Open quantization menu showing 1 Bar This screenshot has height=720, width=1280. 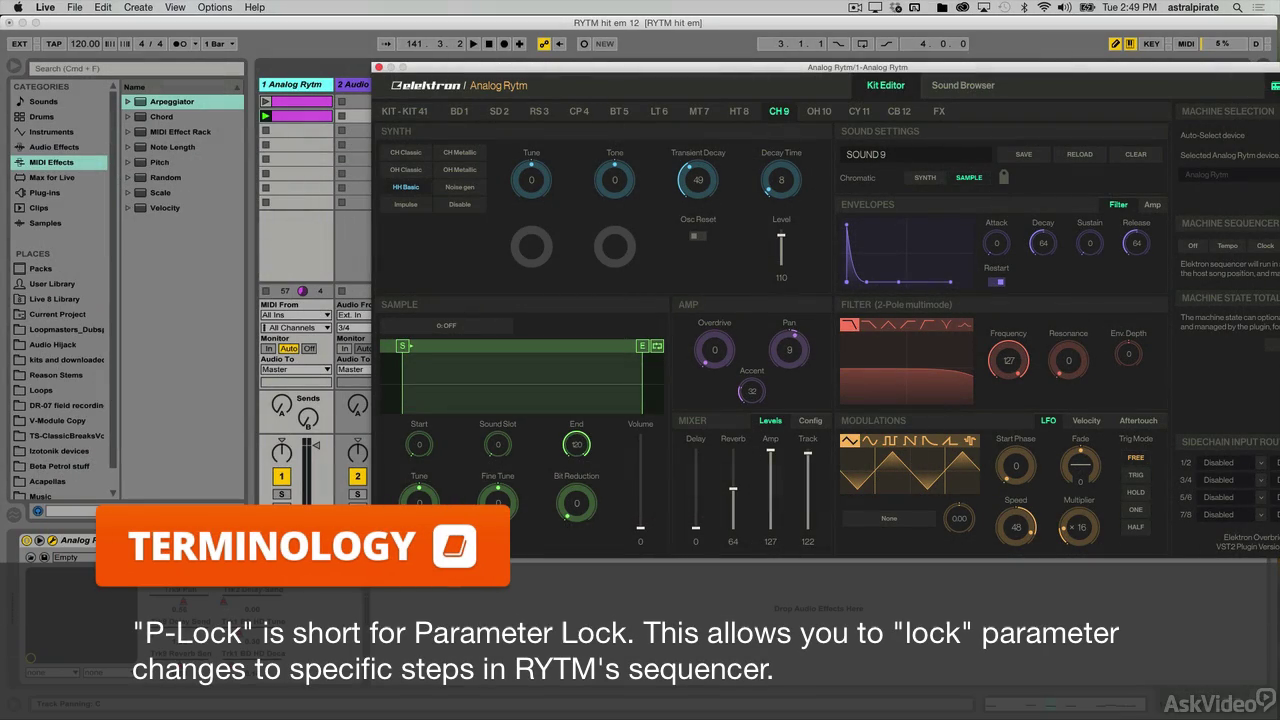[220, 44]
